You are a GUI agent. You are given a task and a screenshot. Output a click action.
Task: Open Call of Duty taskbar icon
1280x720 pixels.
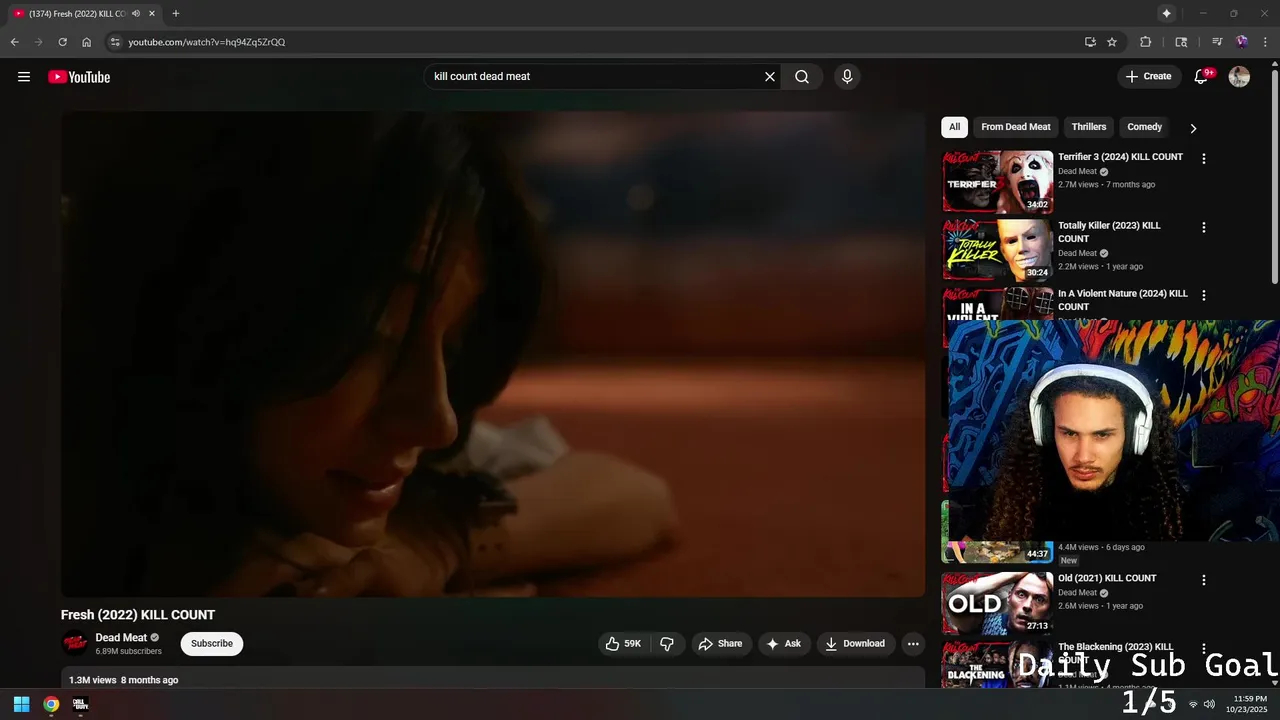(80, 704)
